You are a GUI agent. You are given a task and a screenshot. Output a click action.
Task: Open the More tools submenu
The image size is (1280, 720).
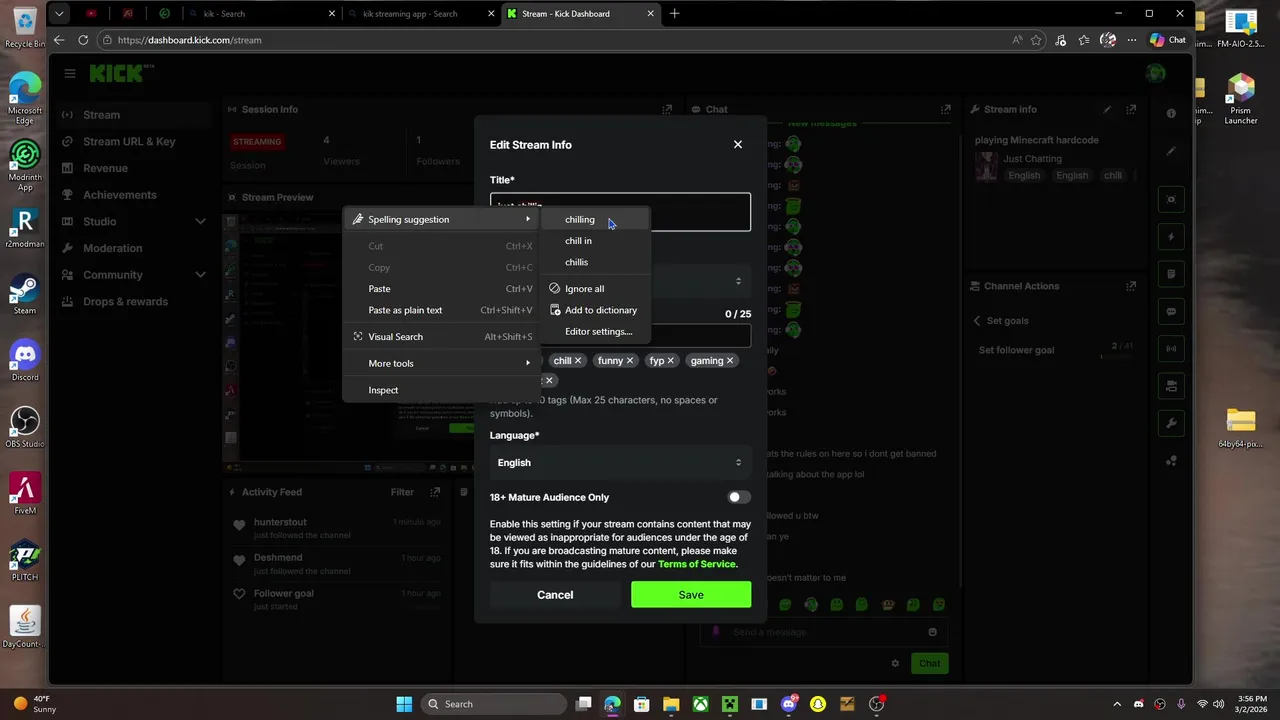pyautogui.click(x=442, y=363)
